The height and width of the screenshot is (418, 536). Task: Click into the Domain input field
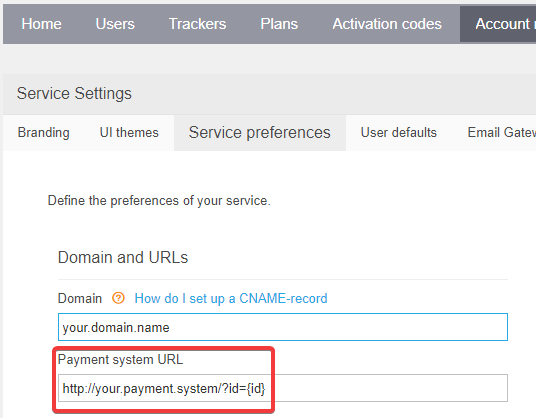coord(283,327)
